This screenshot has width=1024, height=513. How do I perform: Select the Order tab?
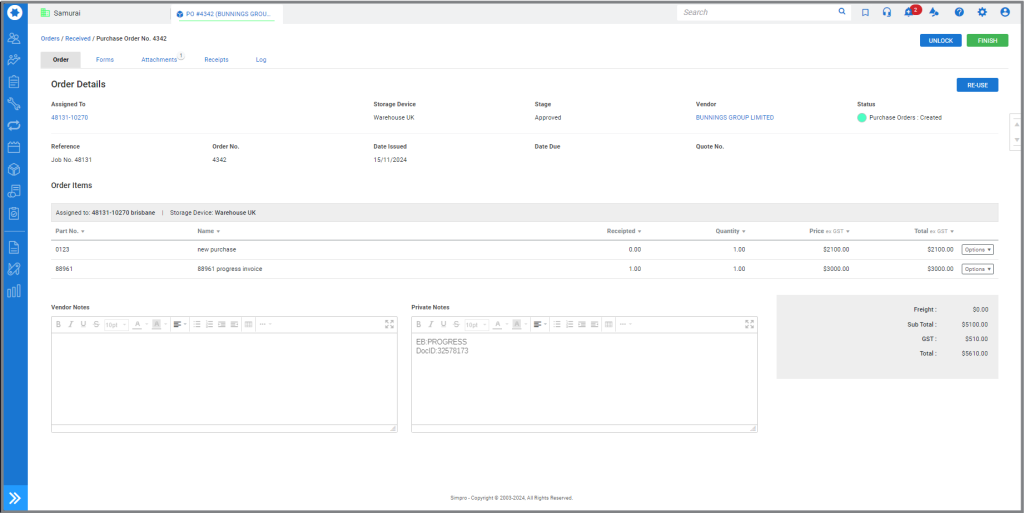(x=61, y=59)
